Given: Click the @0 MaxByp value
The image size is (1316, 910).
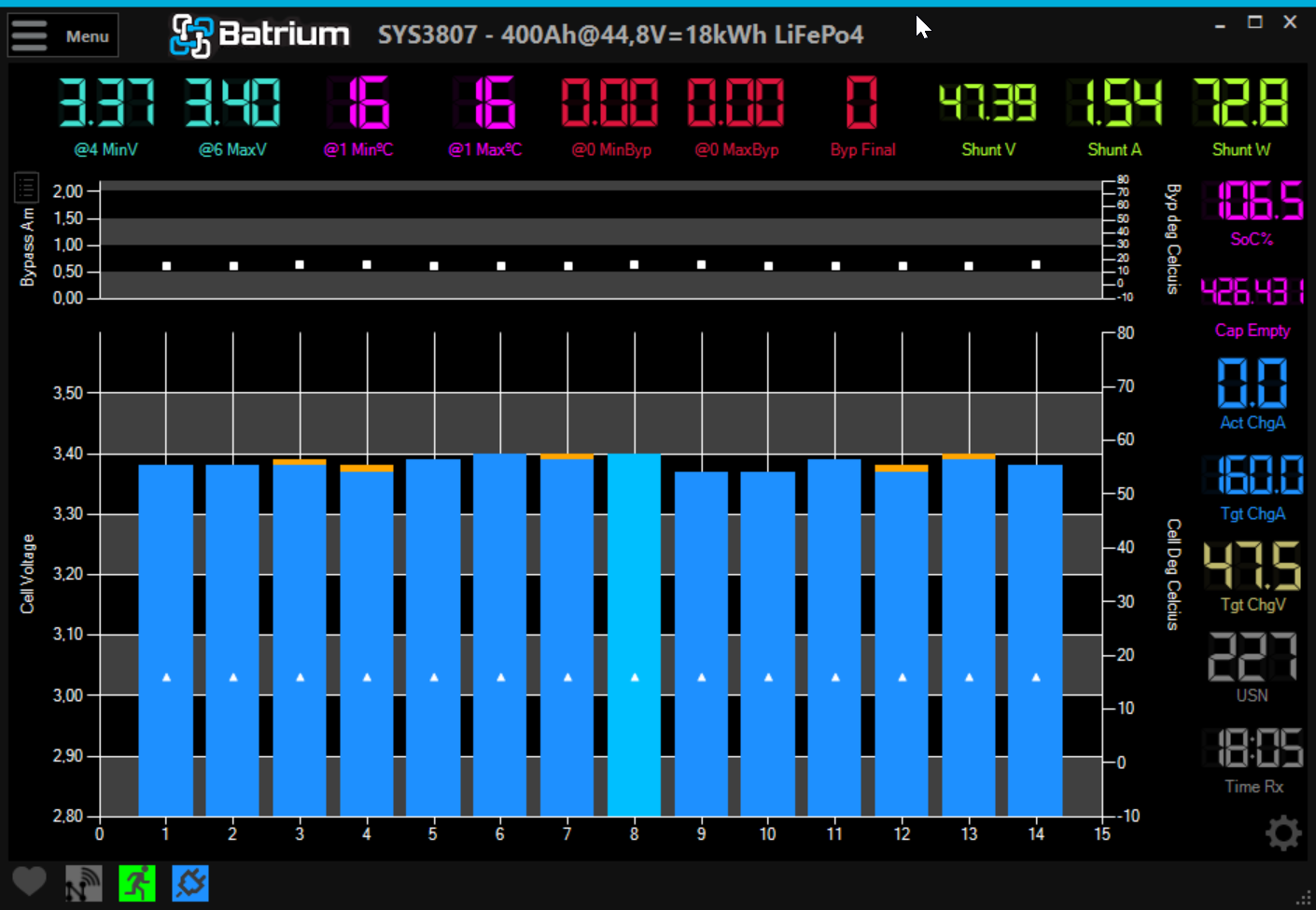Looking at the screenshot, I should 736,117.
